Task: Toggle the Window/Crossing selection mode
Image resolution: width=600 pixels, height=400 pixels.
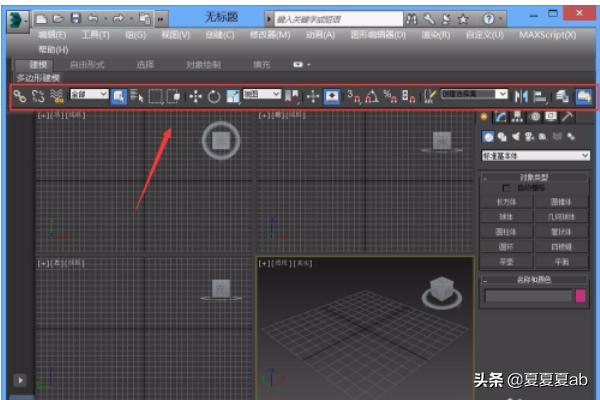Action: pyautogui.click(x=174, y=96)
